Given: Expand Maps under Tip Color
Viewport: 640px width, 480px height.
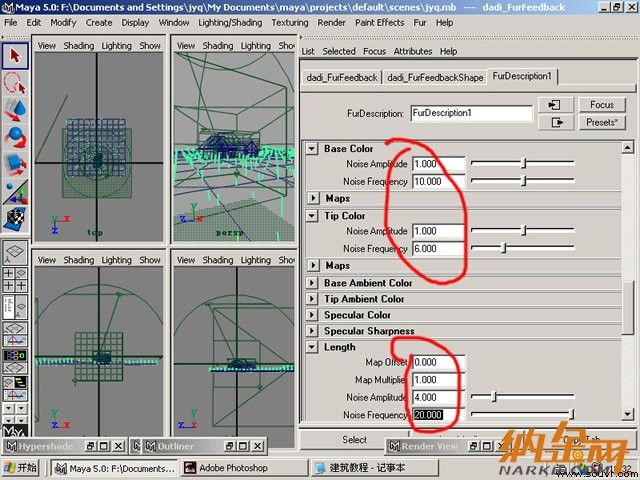Looking at the screenshot, I should 313,265.
